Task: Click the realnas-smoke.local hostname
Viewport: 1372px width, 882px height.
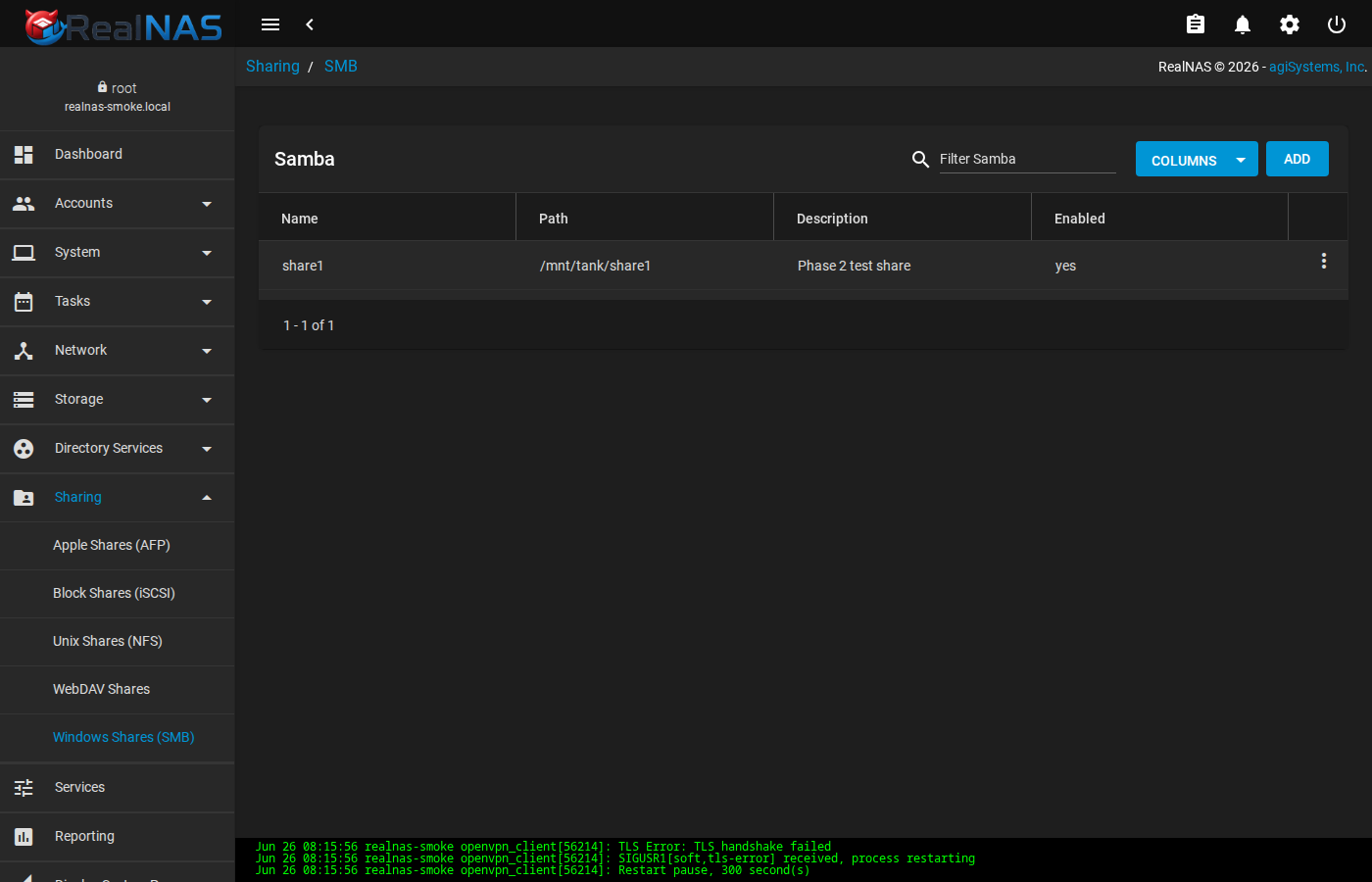Action: pyautogui.click(x=118, y=107)
